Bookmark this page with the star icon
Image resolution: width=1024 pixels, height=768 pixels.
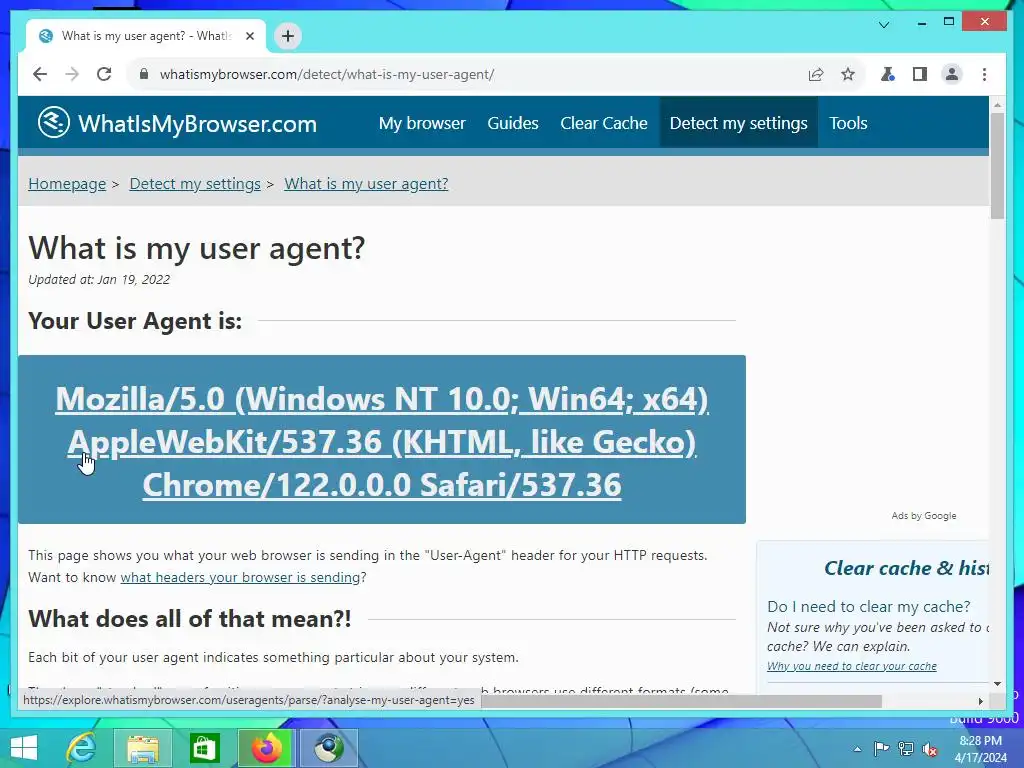click(x=848, y=74)
